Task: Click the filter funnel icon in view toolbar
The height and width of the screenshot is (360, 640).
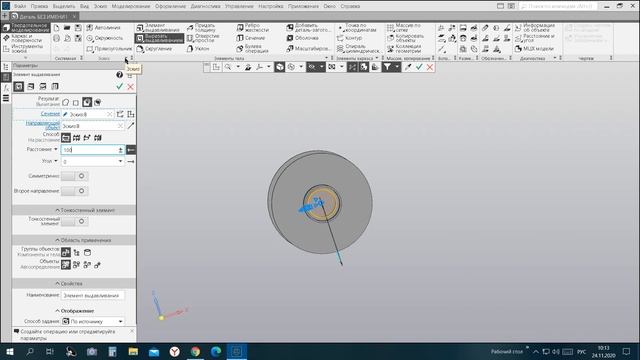Action: 387,67
